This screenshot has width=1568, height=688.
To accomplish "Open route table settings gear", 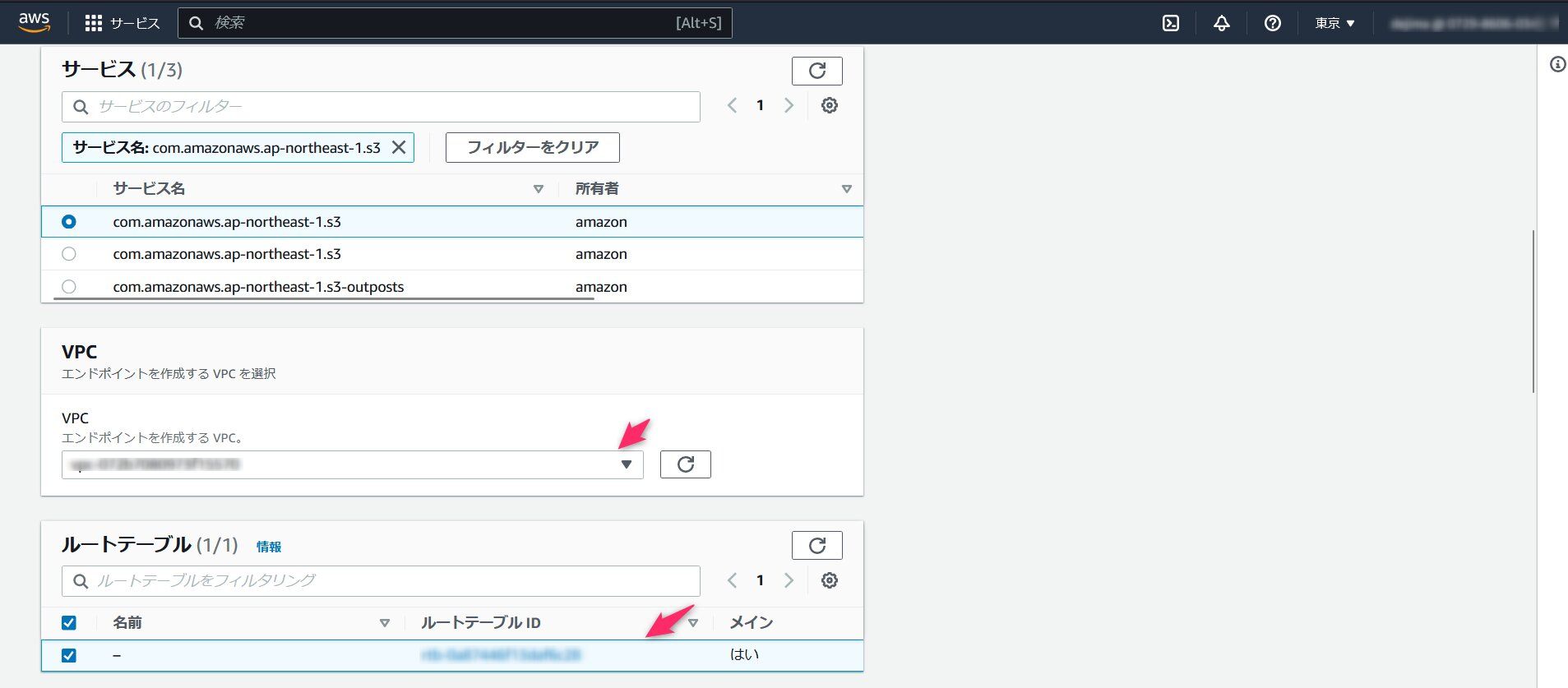I will pyautogui.click(x=829, y=580).
